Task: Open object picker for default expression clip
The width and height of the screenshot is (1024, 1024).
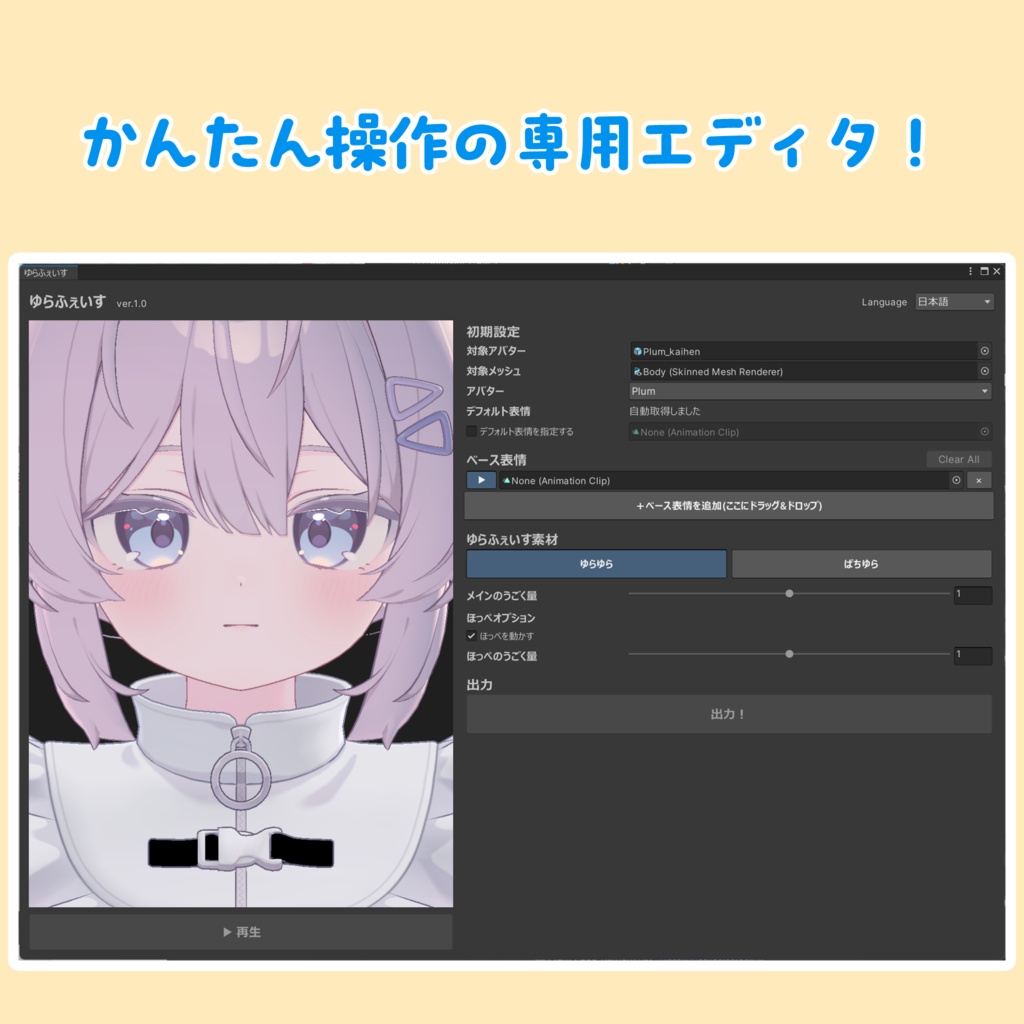Action: [984, 432]
